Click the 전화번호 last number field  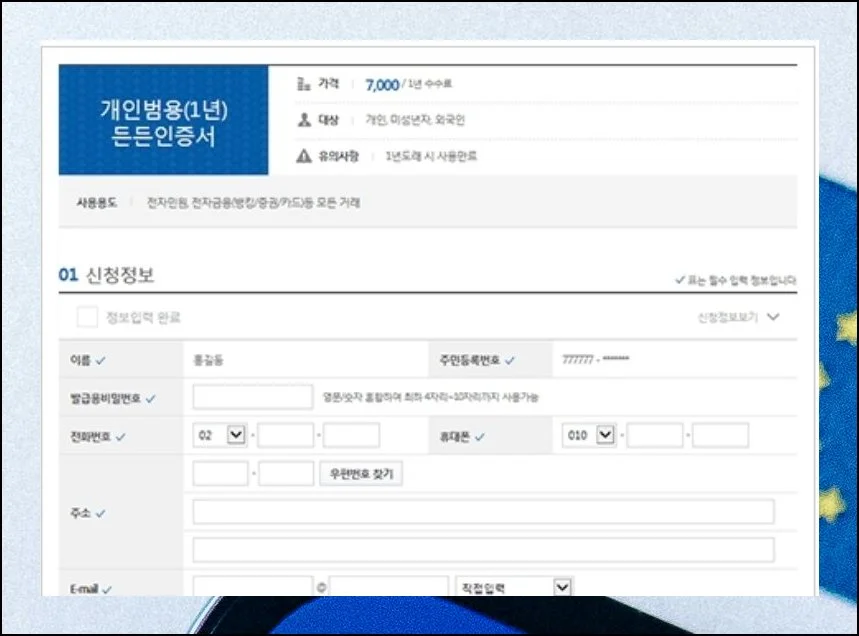coord(351,435)
